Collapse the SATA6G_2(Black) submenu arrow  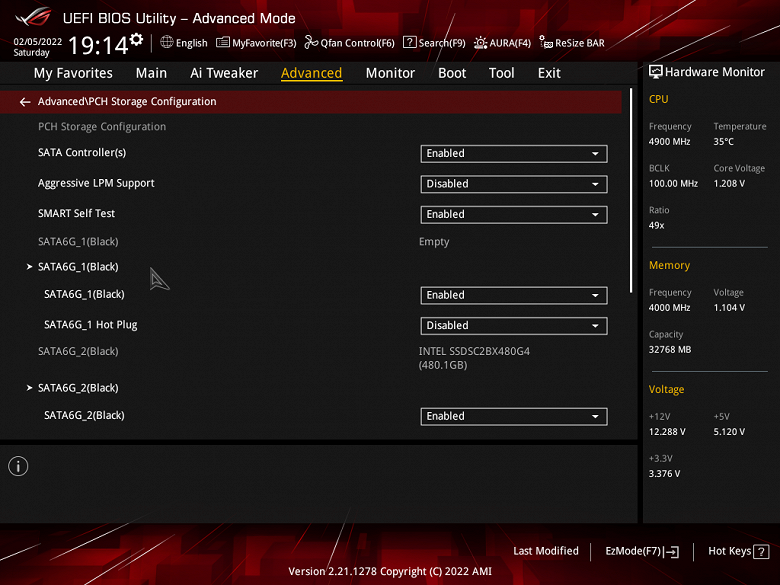[x=29, y=388]
